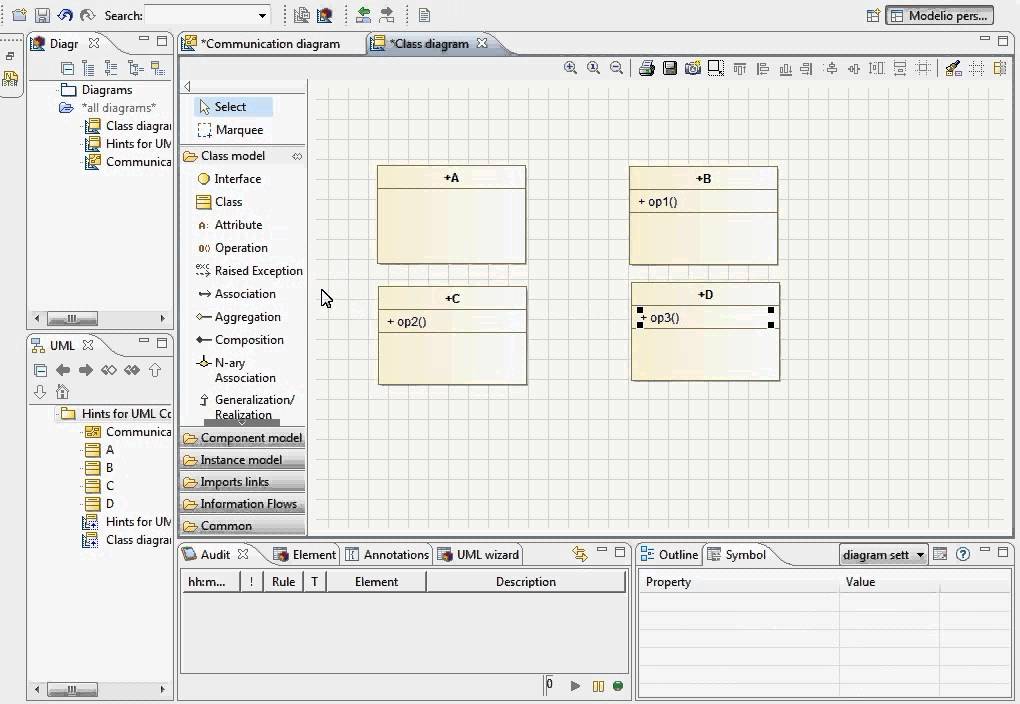Viewport: 1020px width, 704px height.
Task: Open the diagram settings dropdown
Action: point(883,555)
